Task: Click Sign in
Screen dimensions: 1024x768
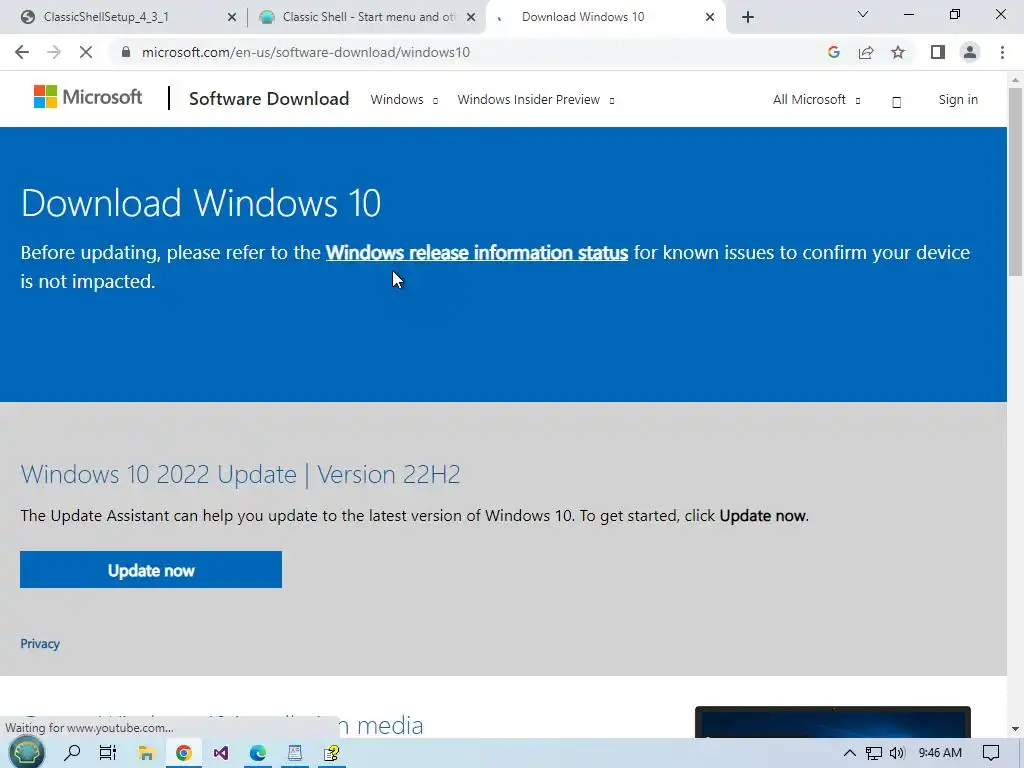Action: [x=958, y=99]
